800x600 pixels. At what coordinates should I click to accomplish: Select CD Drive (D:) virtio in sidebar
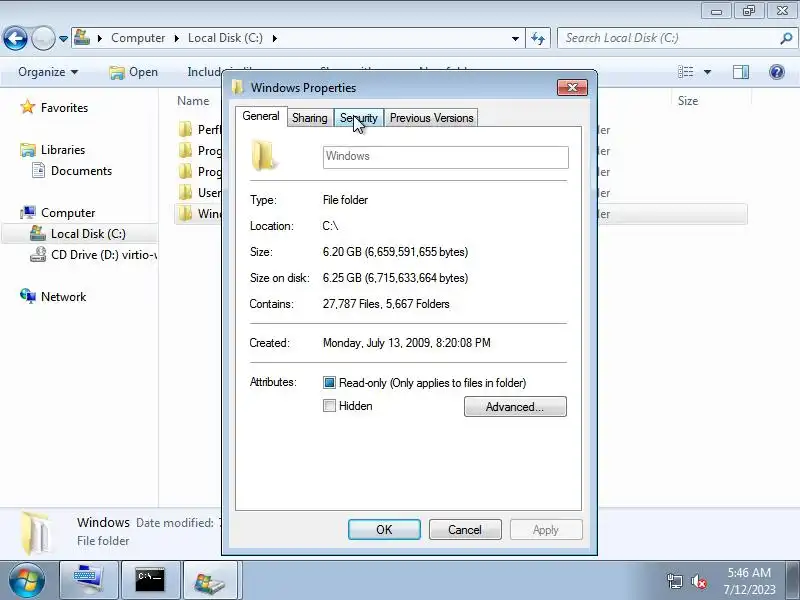click(104, 255)
